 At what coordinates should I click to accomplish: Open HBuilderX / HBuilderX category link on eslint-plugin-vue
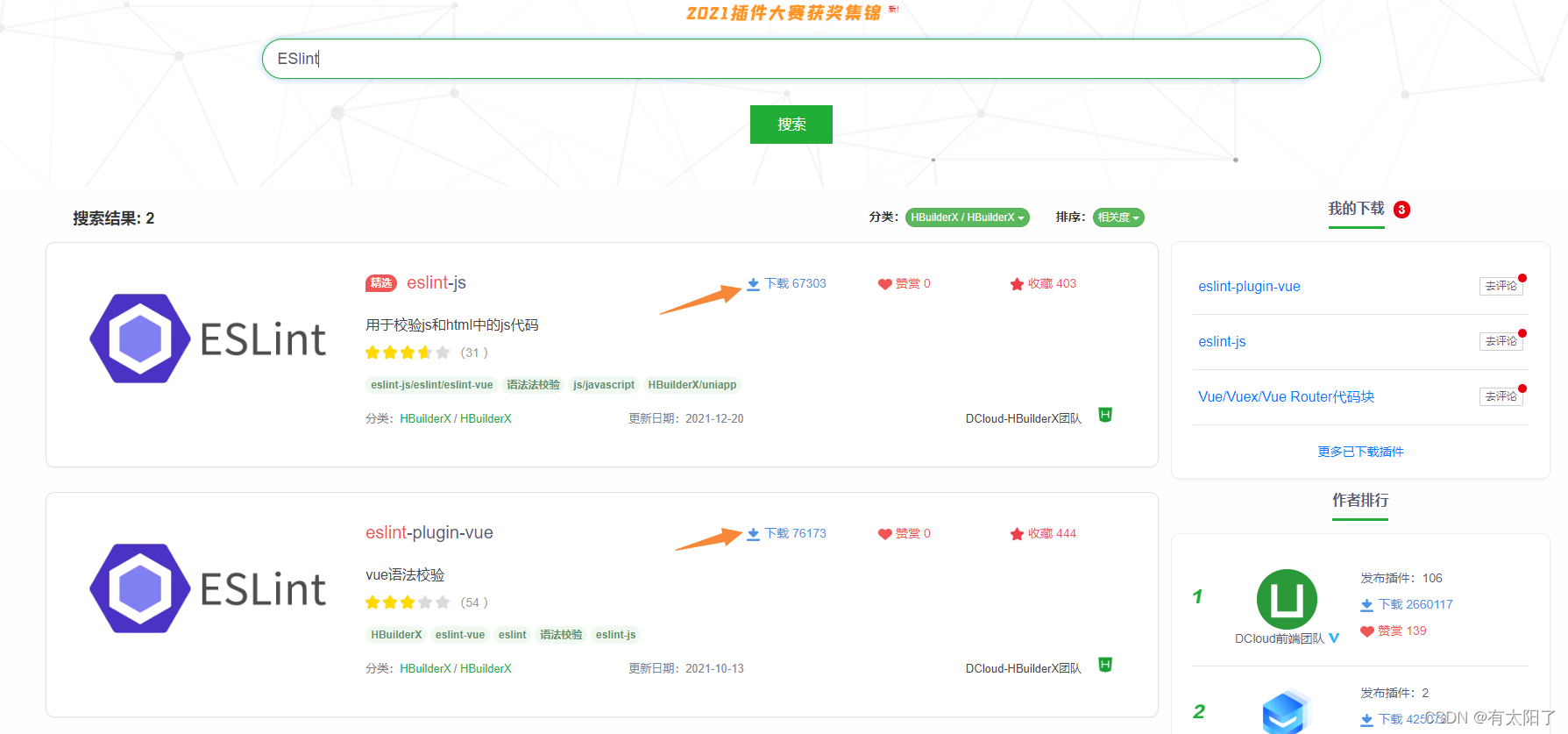(456, 668)
